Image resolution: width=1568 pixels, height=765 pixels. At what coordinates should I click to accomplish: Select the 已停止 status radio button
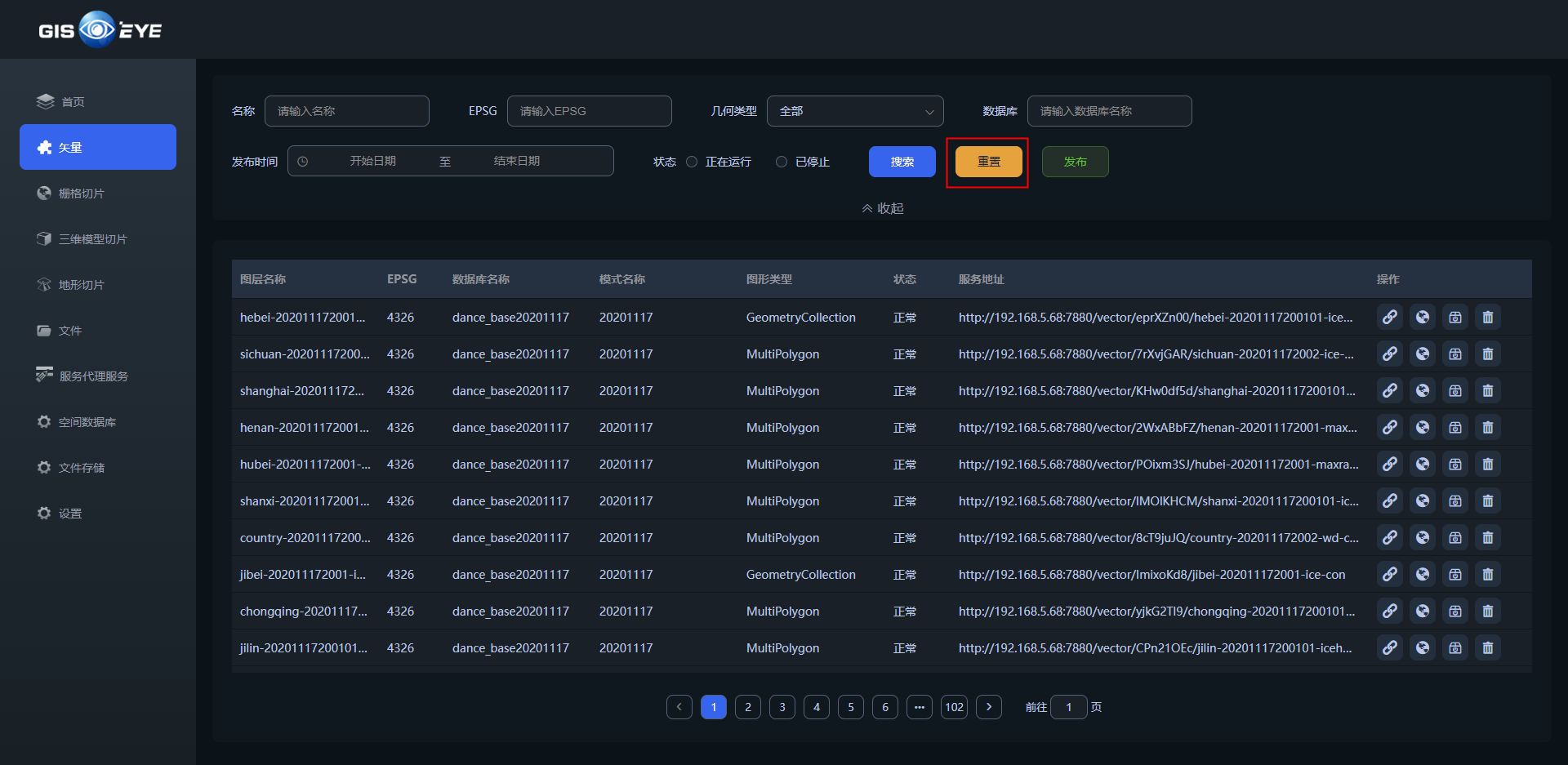click(782, 162)
